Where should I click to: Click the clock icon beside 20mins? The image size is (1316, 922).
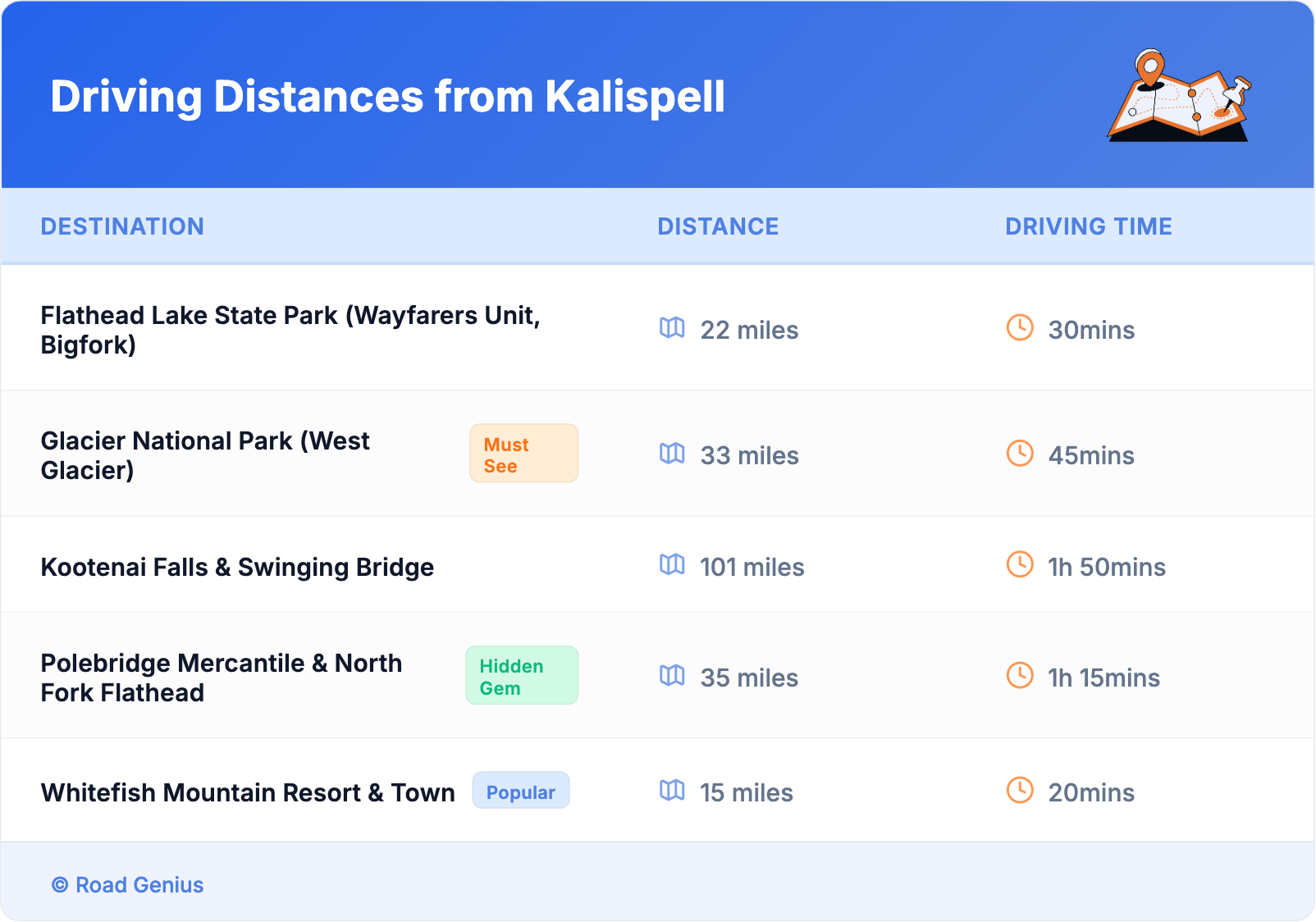click(1020, 791)
